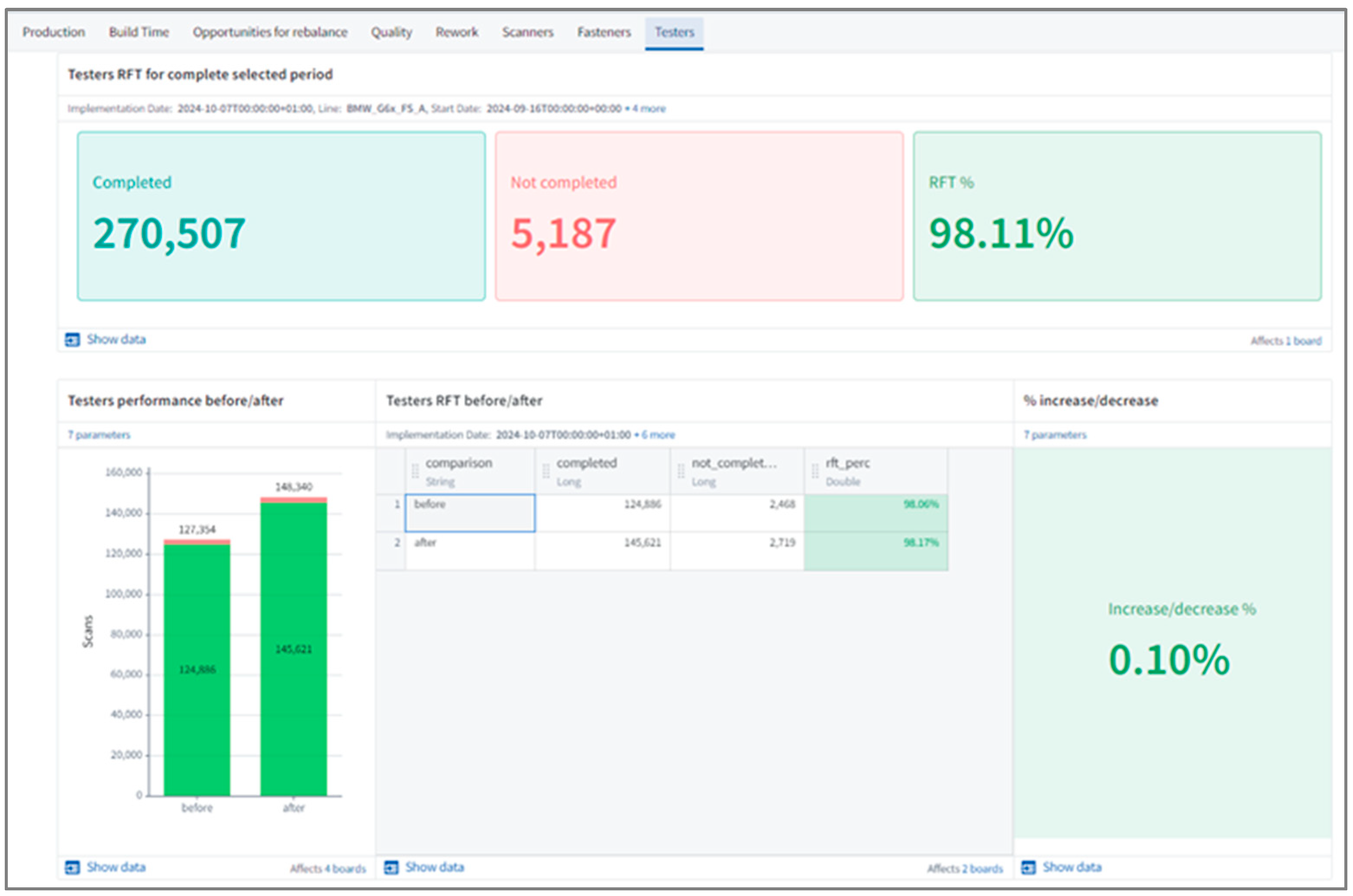
Task: Click Show data icon under bar chart
Action: (72, 867)
